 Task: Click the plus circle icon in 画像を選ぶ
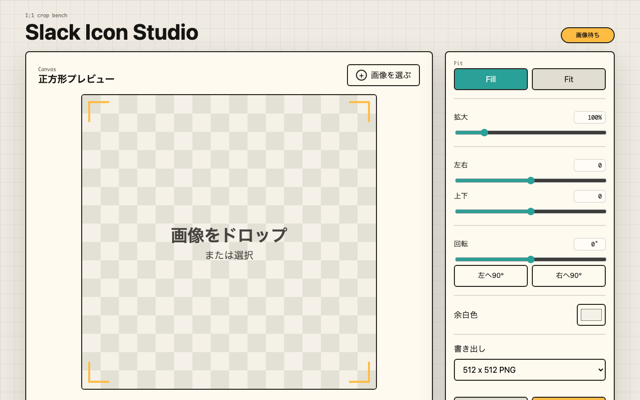[x=361, y=75]
